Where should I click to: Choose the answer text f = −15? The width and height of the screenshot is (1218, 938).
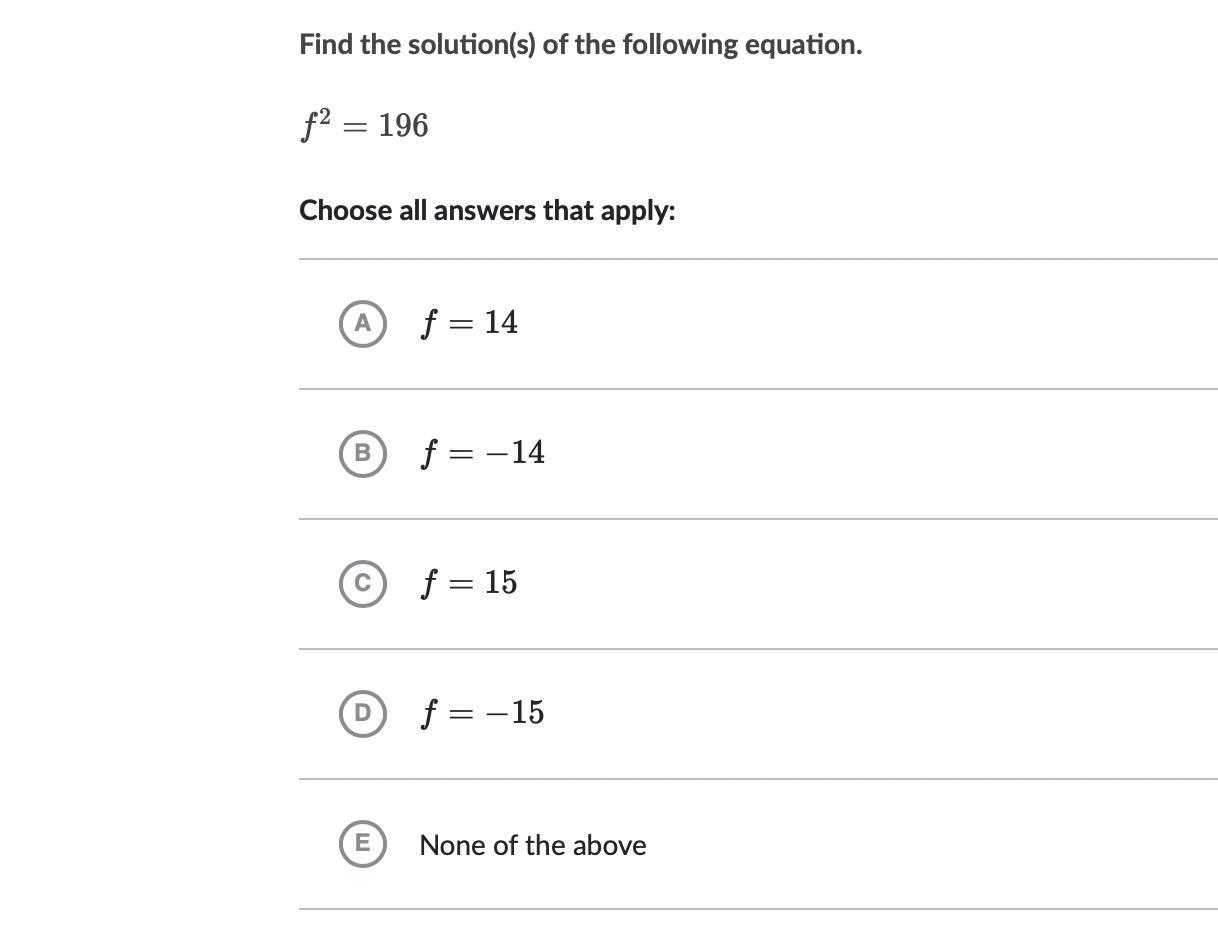pos(483,713)
